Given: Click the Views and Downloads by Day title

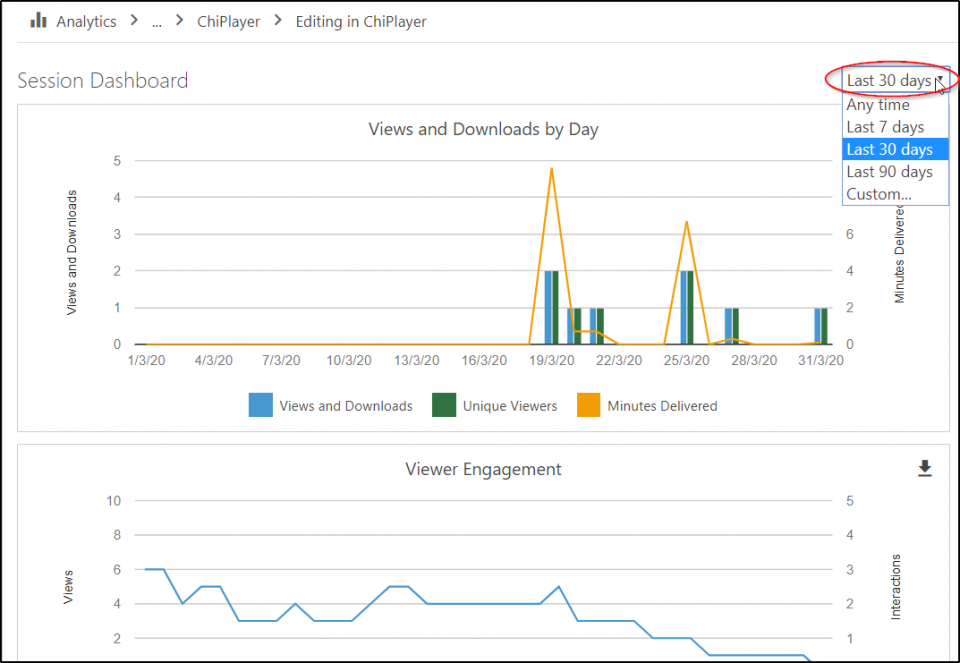Looking at the screenshot, I should coord(483,129).
